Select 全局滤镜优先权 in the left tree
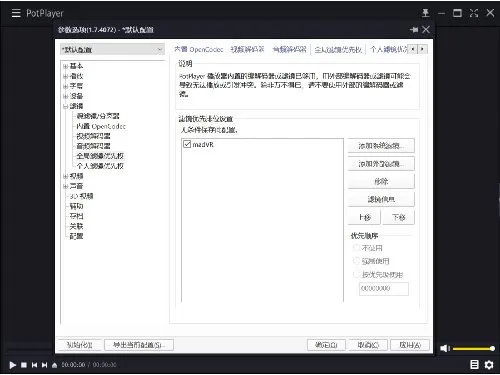The height and width of the screenshot is (375, 500). point(100,156)
